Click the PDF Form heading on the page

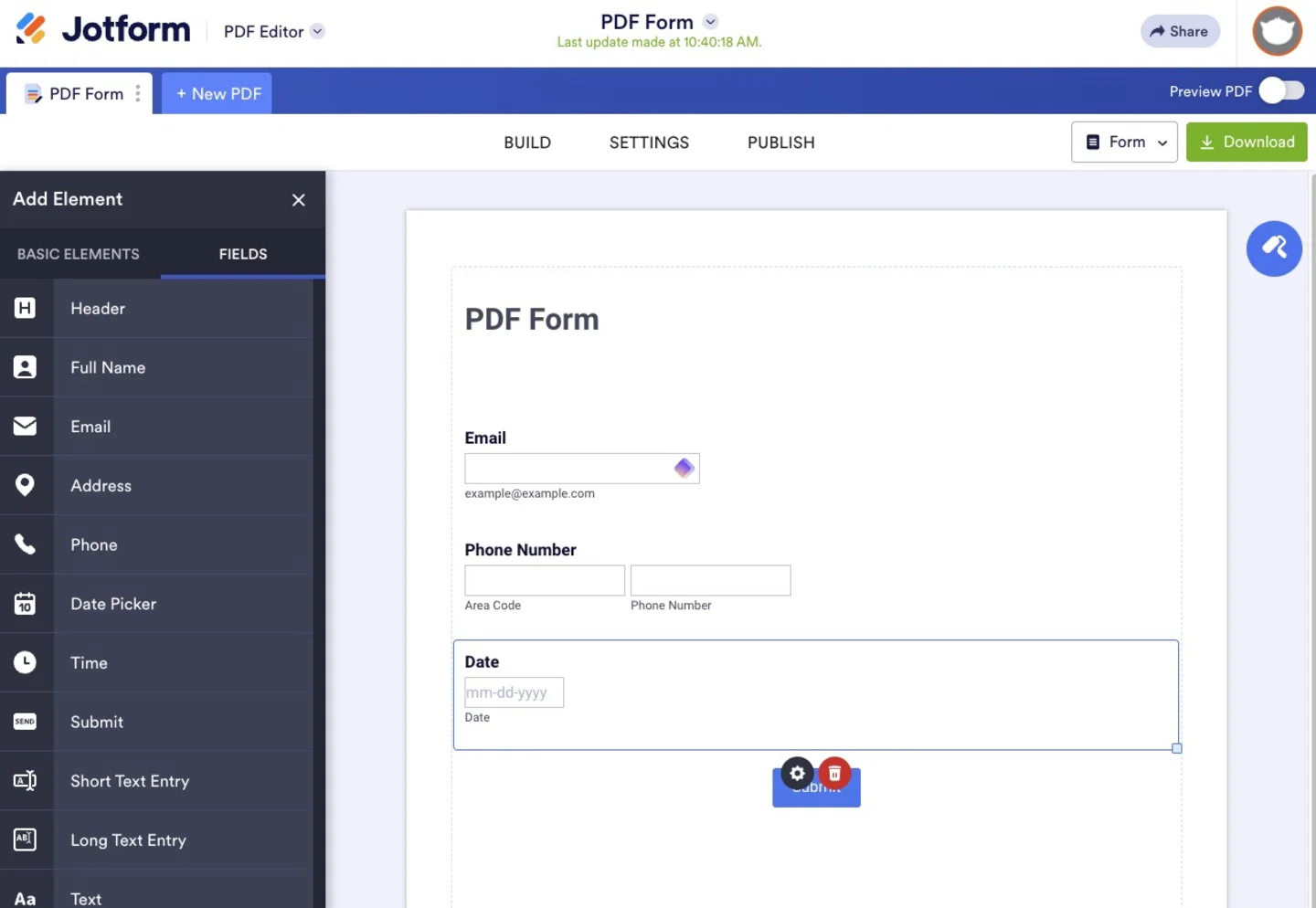[532, 320]
